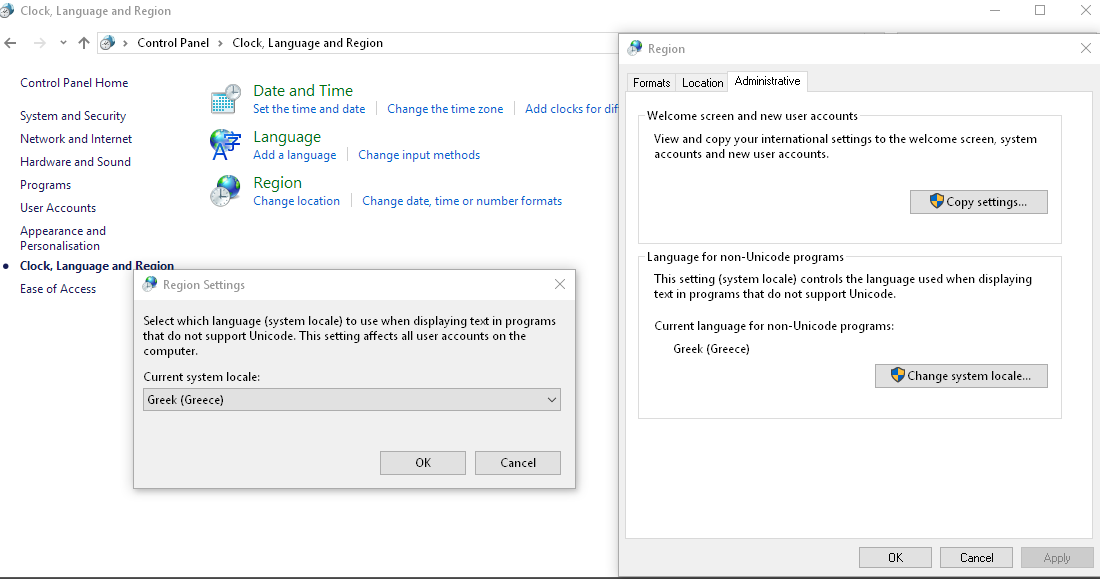The width and height of the screenshot is (1100, 579).
Task: Open Hardware and Sound category
Action: point(75,162)
